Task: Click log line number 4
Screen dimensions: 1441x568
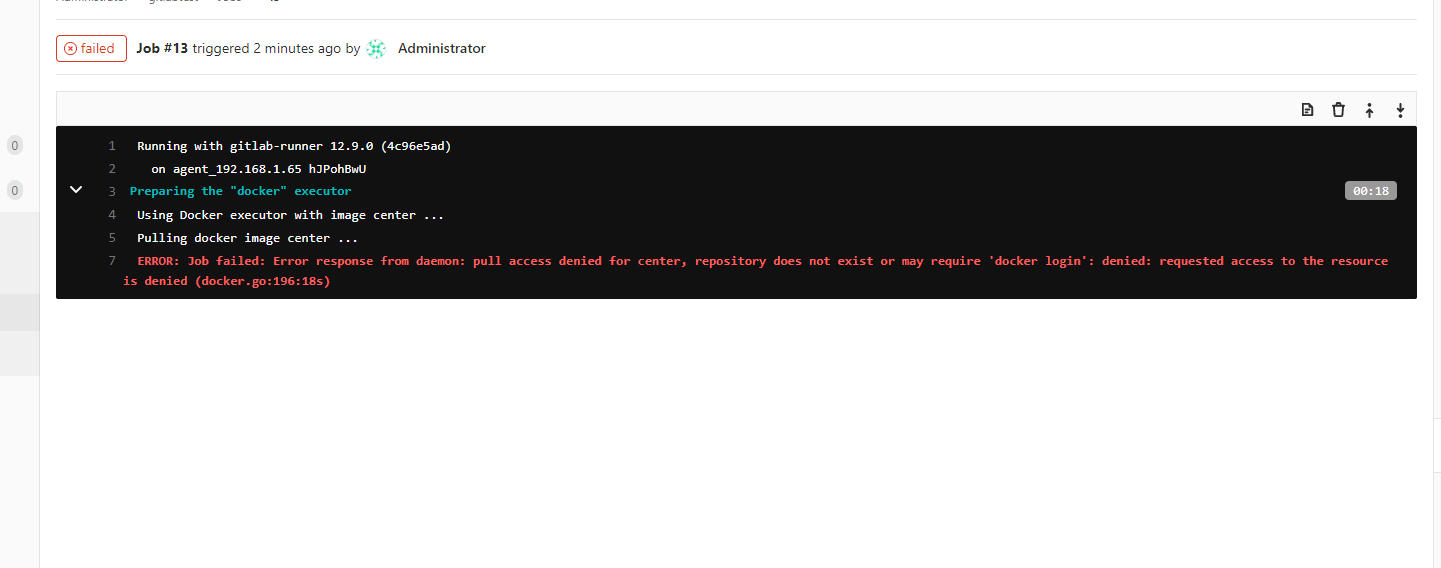Action: point(112,215)
